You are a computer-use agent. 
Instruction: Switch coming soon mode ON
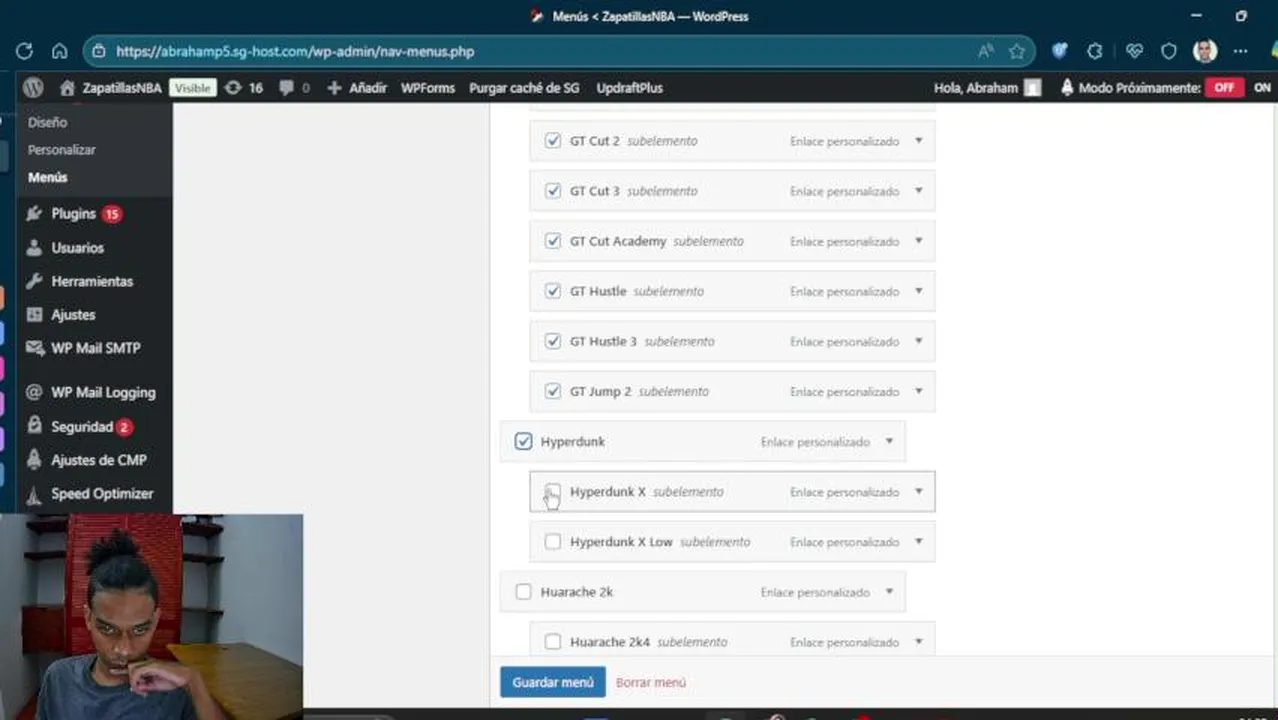[1262, 88]
